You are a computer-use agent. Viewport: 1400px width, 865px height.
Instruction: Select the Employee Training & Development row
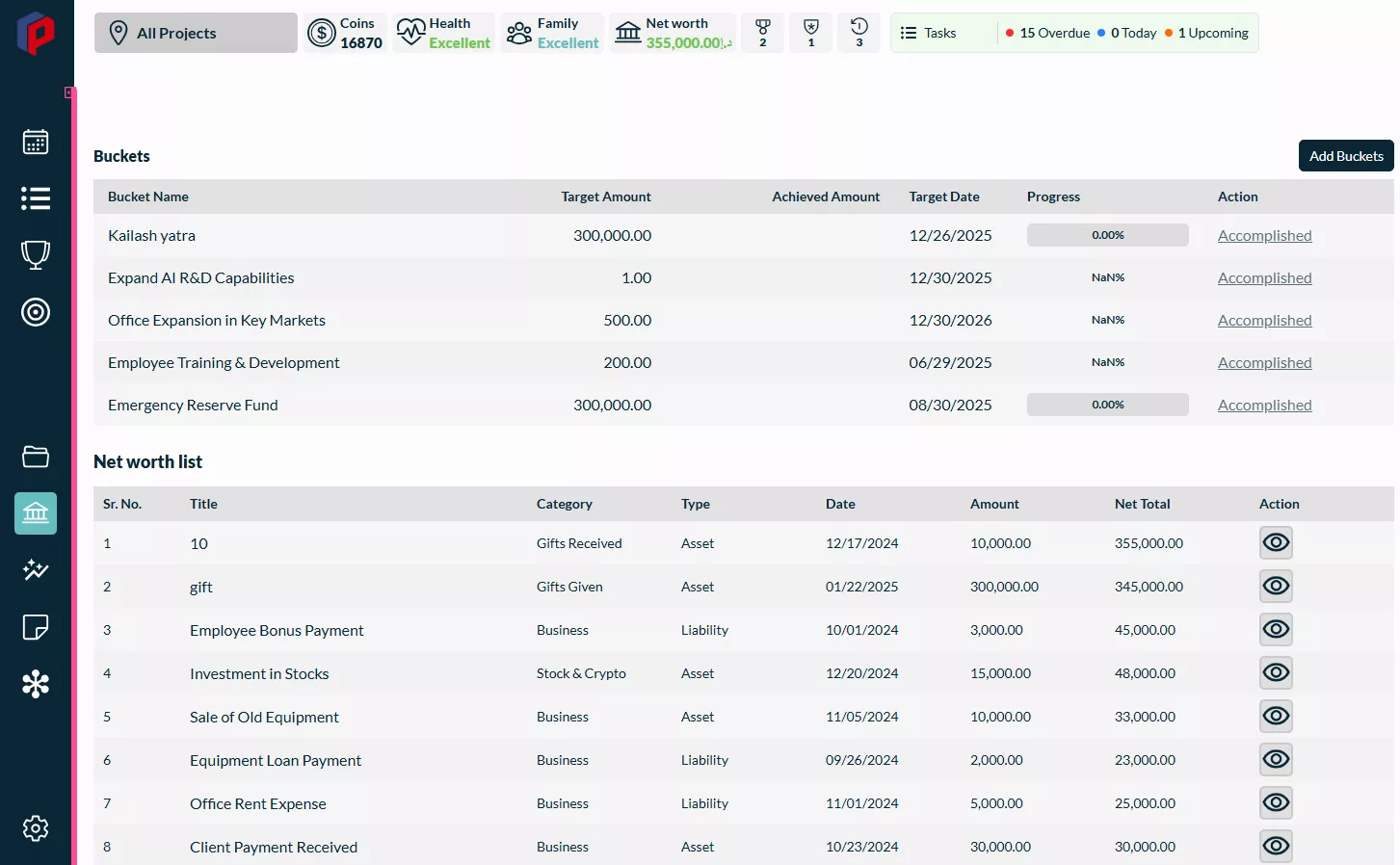point(744,362)
